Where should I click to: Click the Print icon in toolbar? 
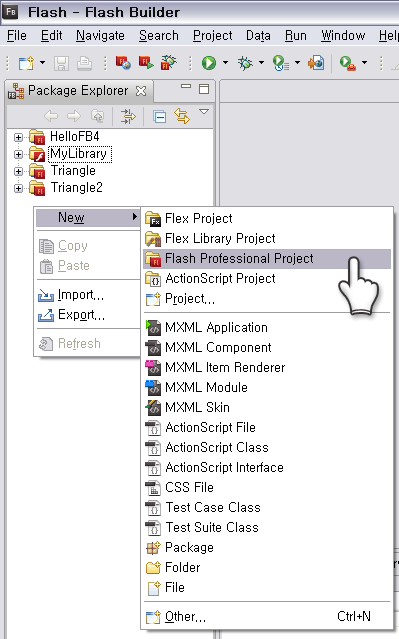[84, 63]
